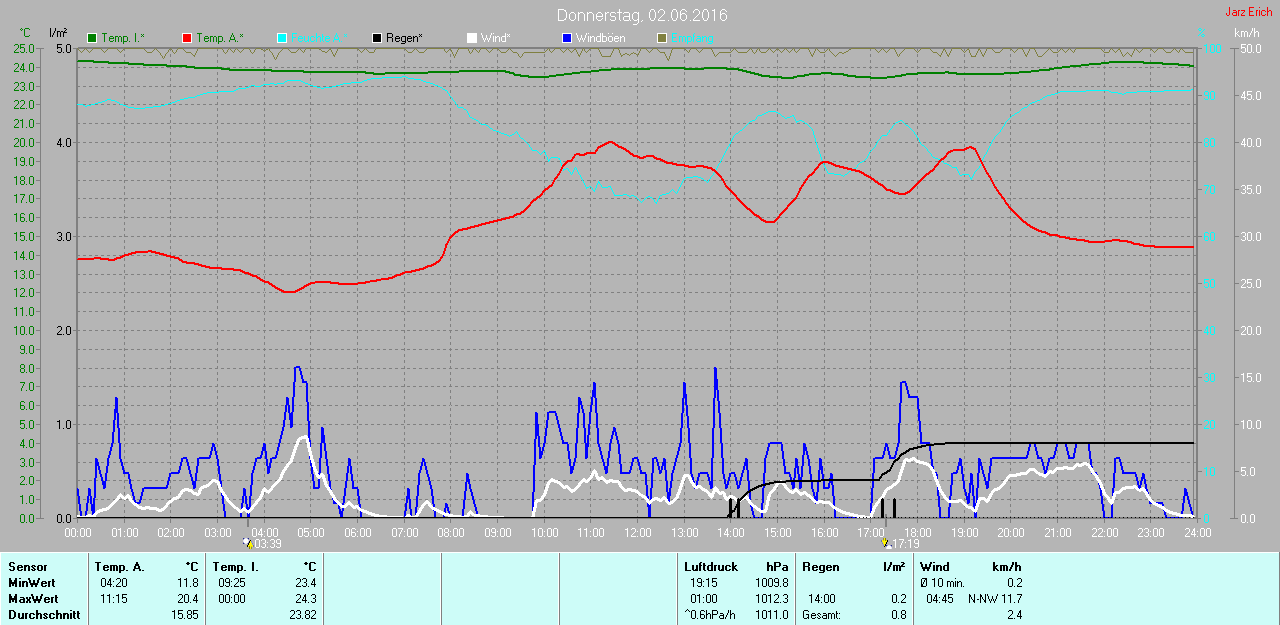Click the Regen column header in the table
The width and height of the screenshot is (1280, 625).
click(x=820, y=567)
